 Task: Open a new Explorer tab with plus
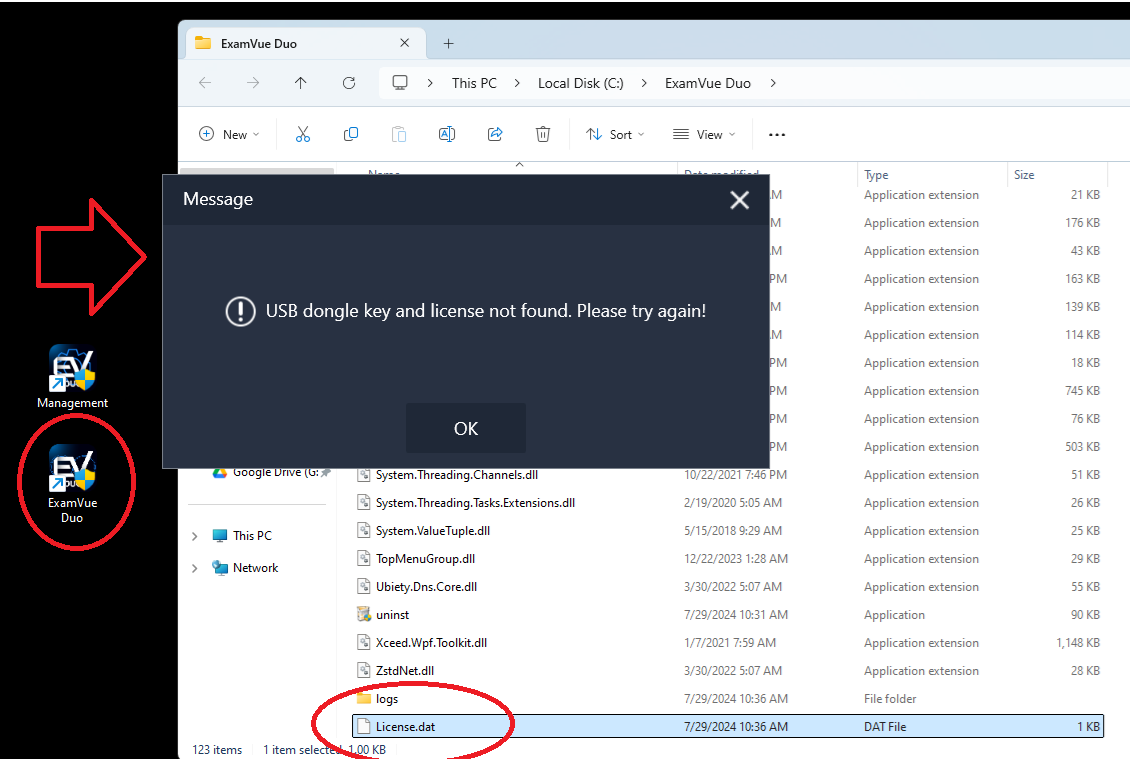coord(448,44)
